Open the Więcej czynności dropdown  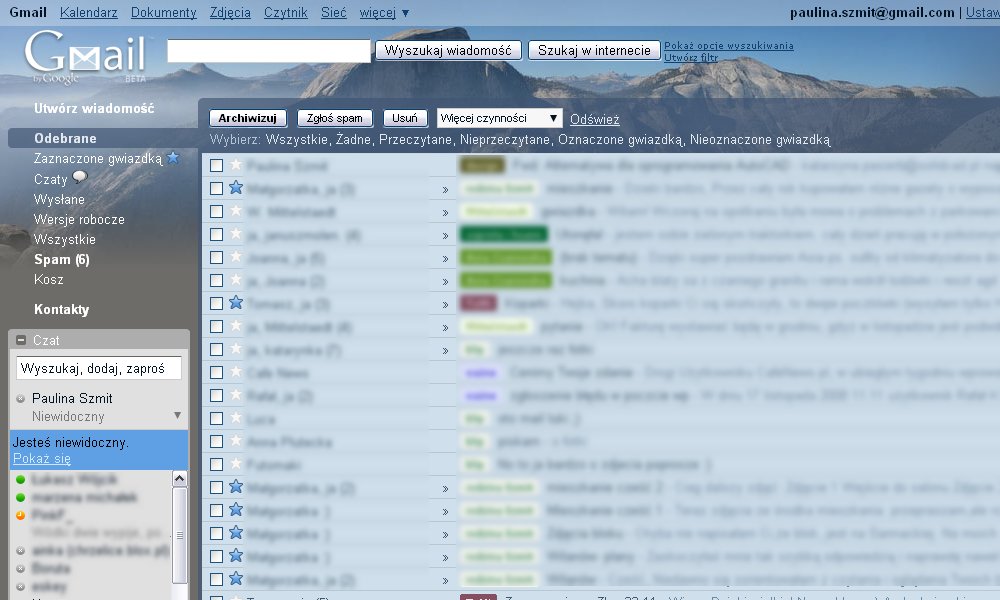pos(499,118)
